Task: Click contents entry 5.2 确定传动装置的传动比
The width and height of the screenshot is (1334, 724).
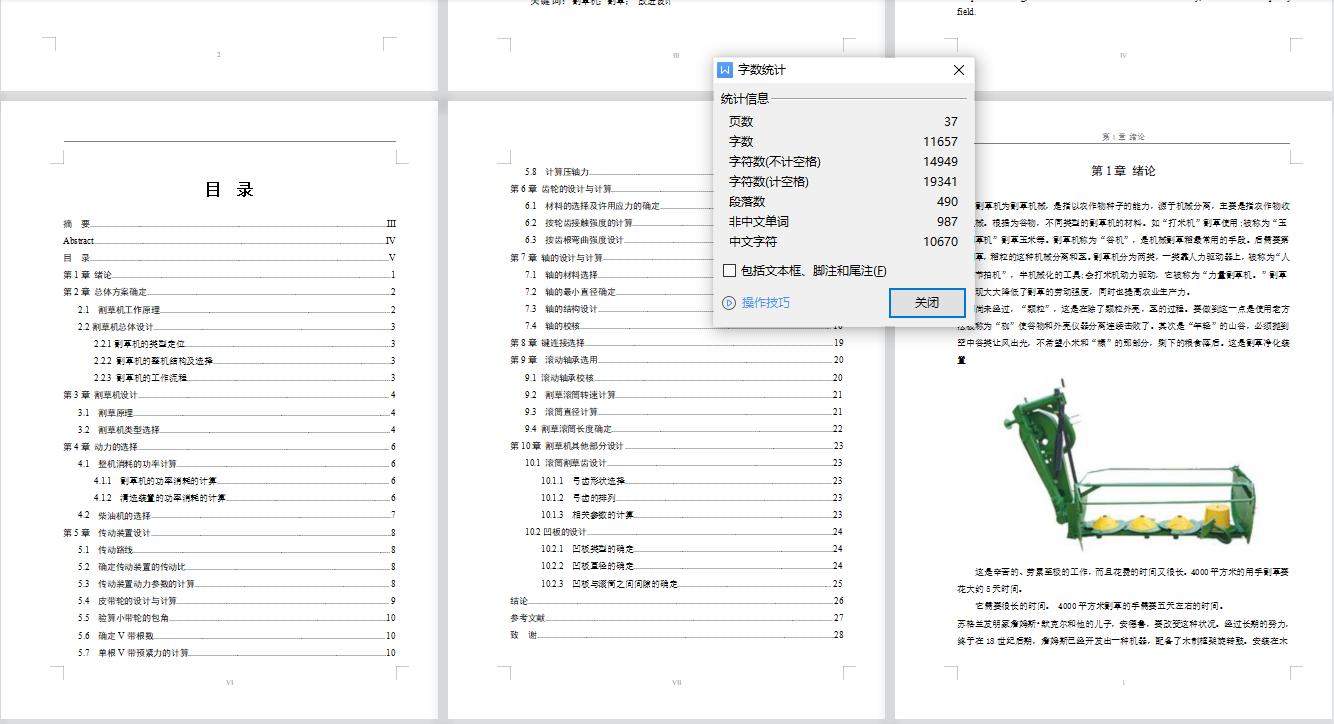Action: pos(237,566)
